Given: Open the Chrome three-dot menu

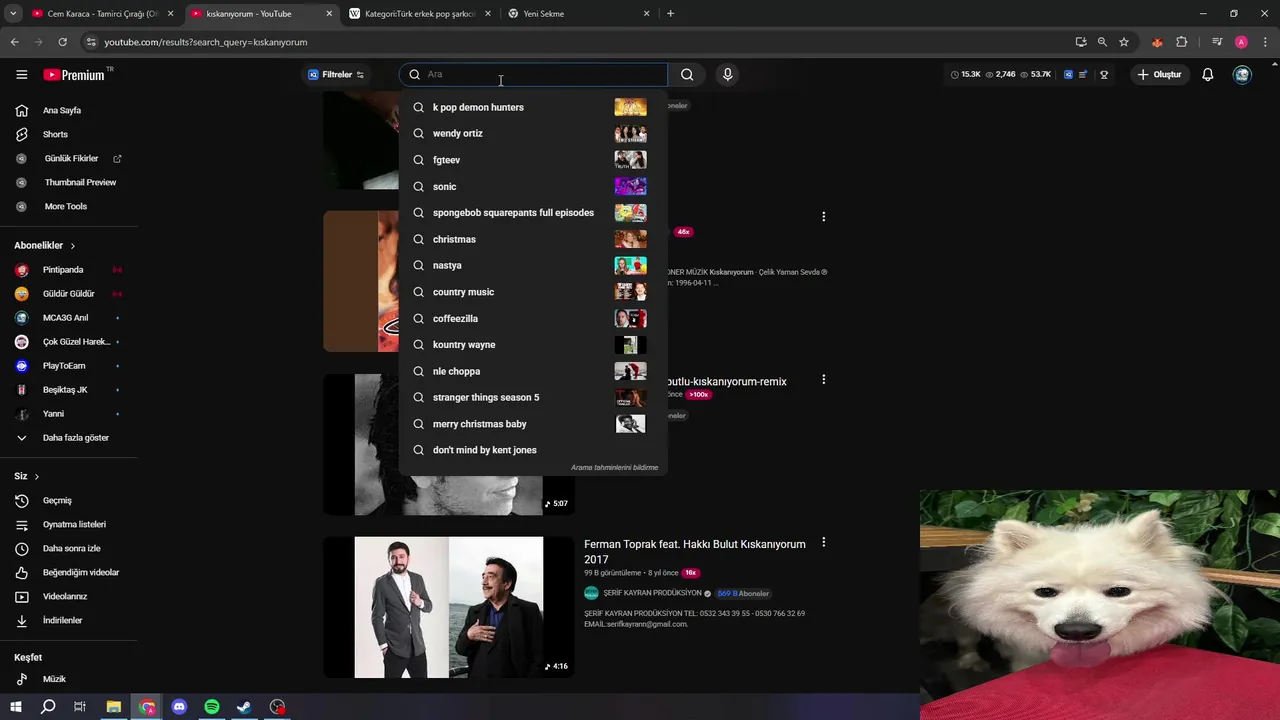Looking at the screenshot, I should (1265, 42).
